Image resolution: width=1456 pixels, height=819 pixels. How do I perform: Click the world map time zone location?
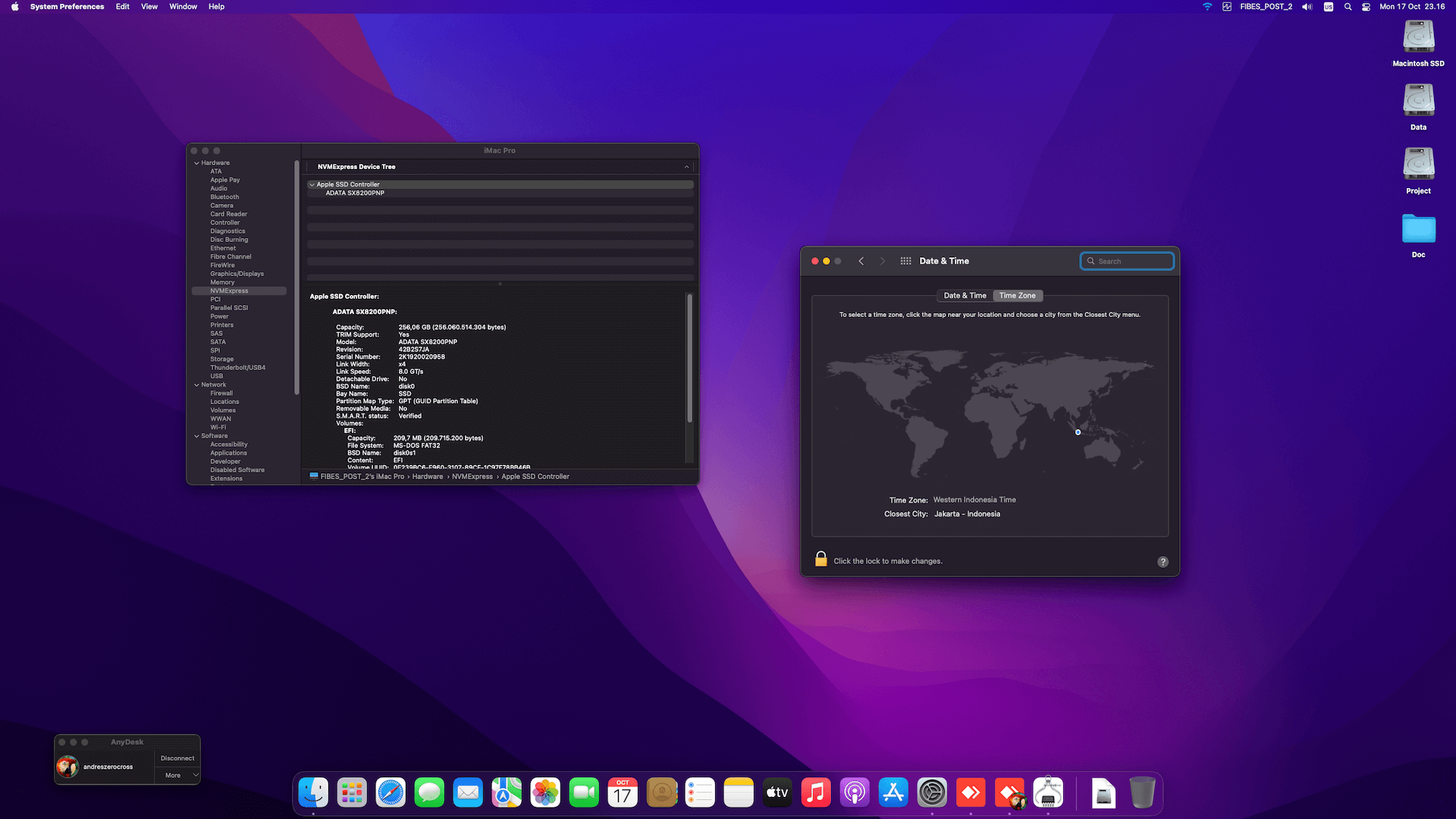tap(1078, 432)
